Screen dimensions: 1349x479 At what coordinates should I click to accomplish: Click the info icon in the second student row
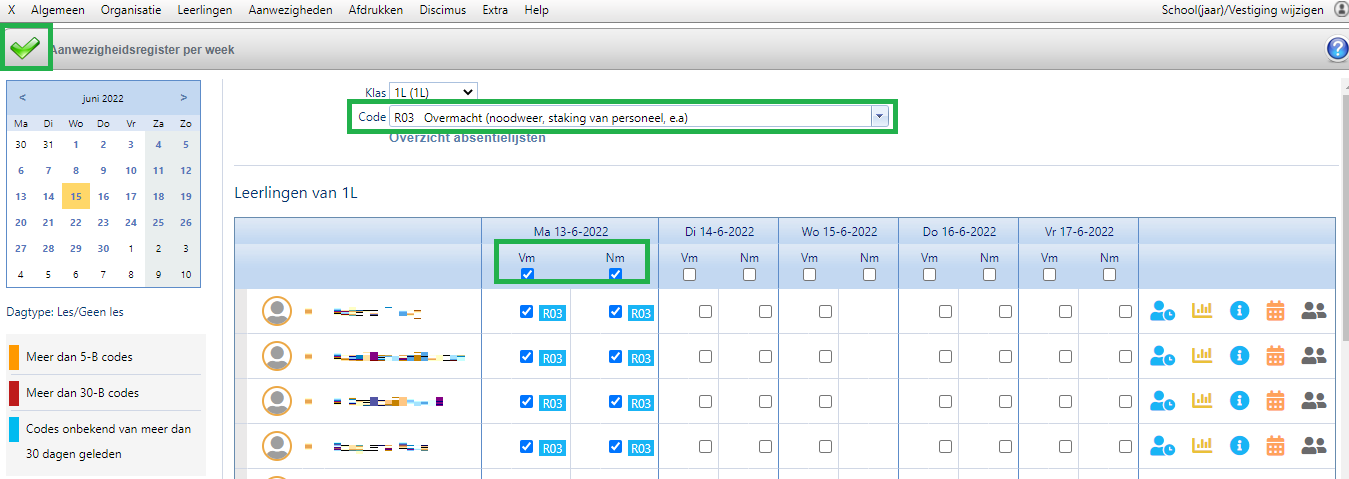pyautogui.click(x=1239, y=356)
